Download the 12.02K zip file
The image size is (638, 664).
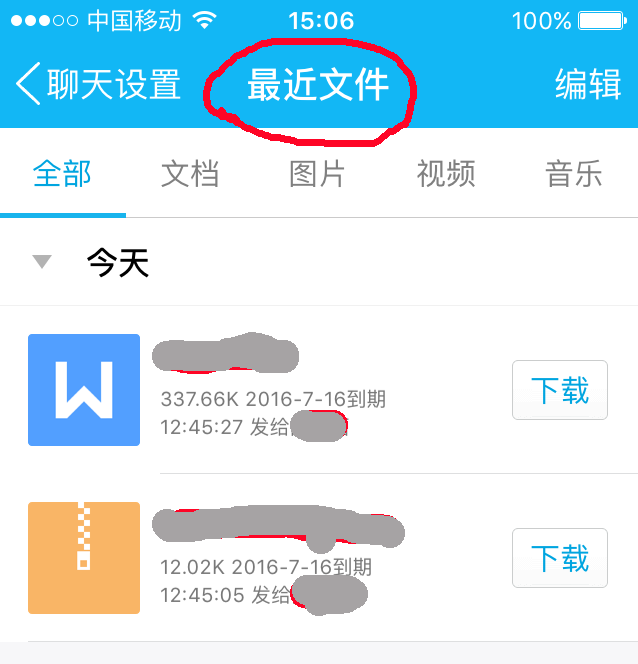click(560, 558)
